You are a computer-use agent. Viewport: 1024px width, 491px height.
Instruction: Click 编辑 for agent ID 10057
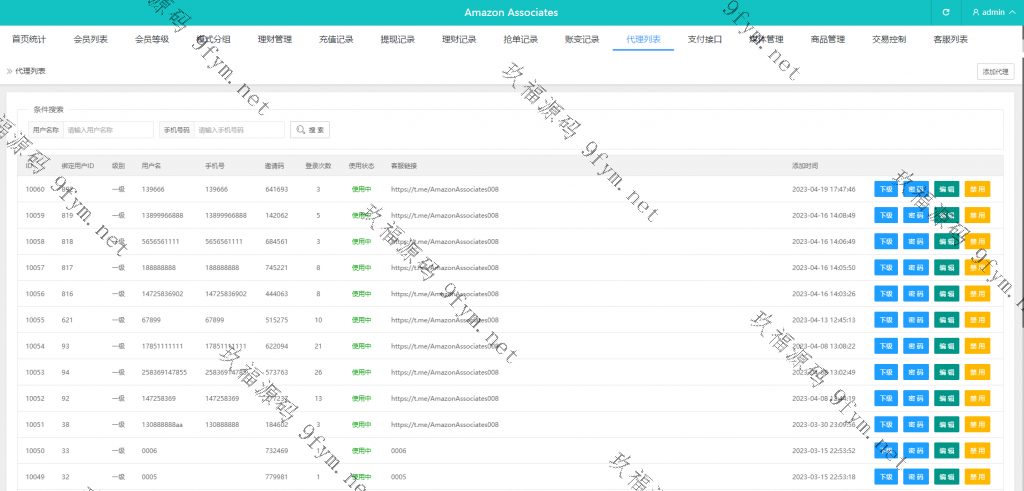[946, 267]
